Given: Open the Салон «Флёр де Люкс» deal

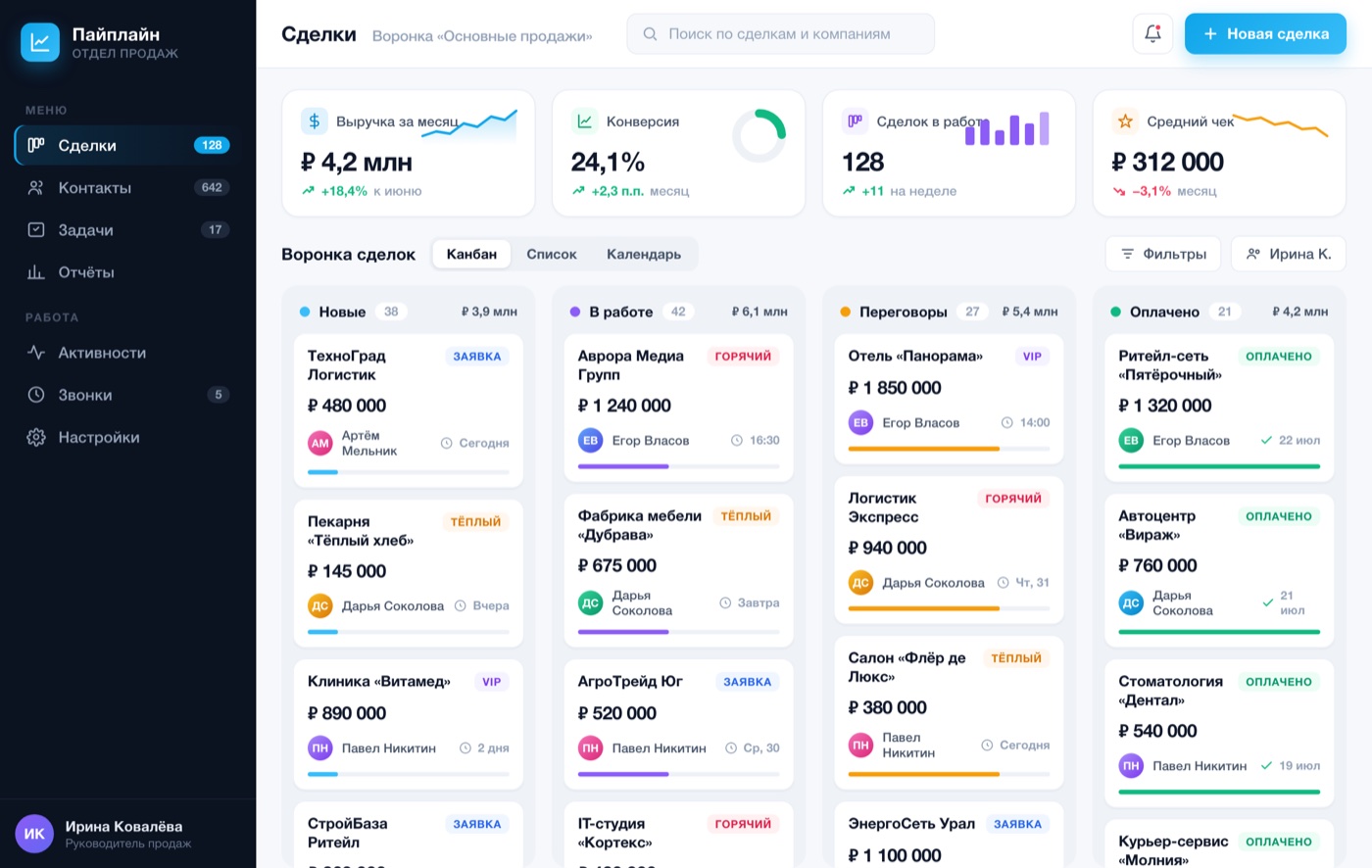Looking at the screenshot, I should pyautogui.click(x=949, y=712).
